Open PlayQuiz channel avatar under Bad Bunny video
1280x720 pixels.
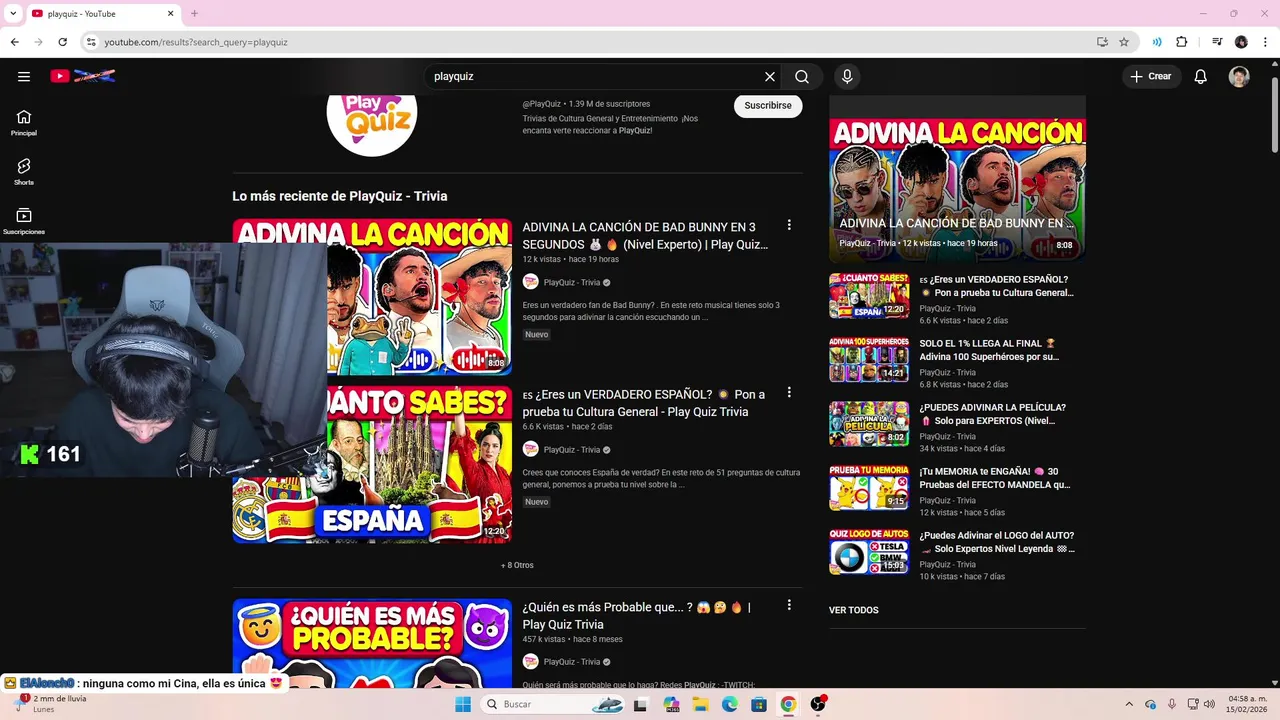click(531, 282)
